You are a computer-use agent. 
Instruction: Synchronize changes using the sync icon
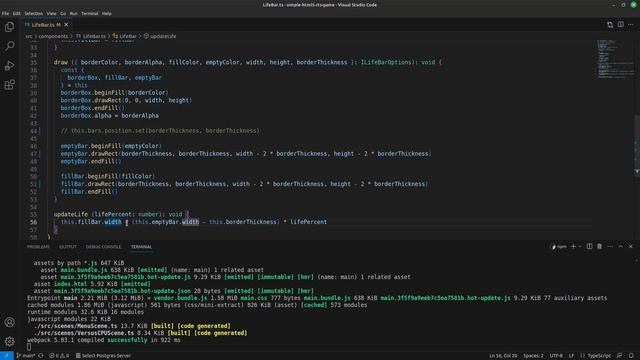point(41,356)
